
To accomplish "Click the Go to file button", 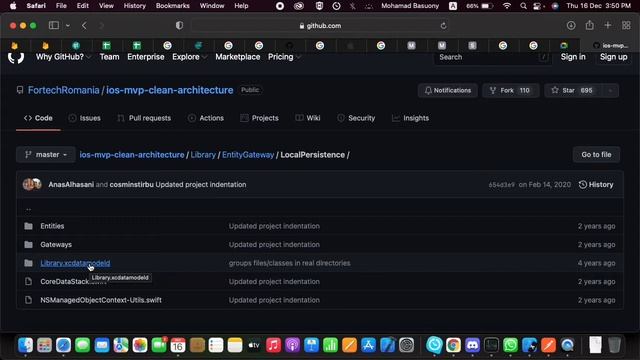I will pyautogui.click(x=596, y=155).
